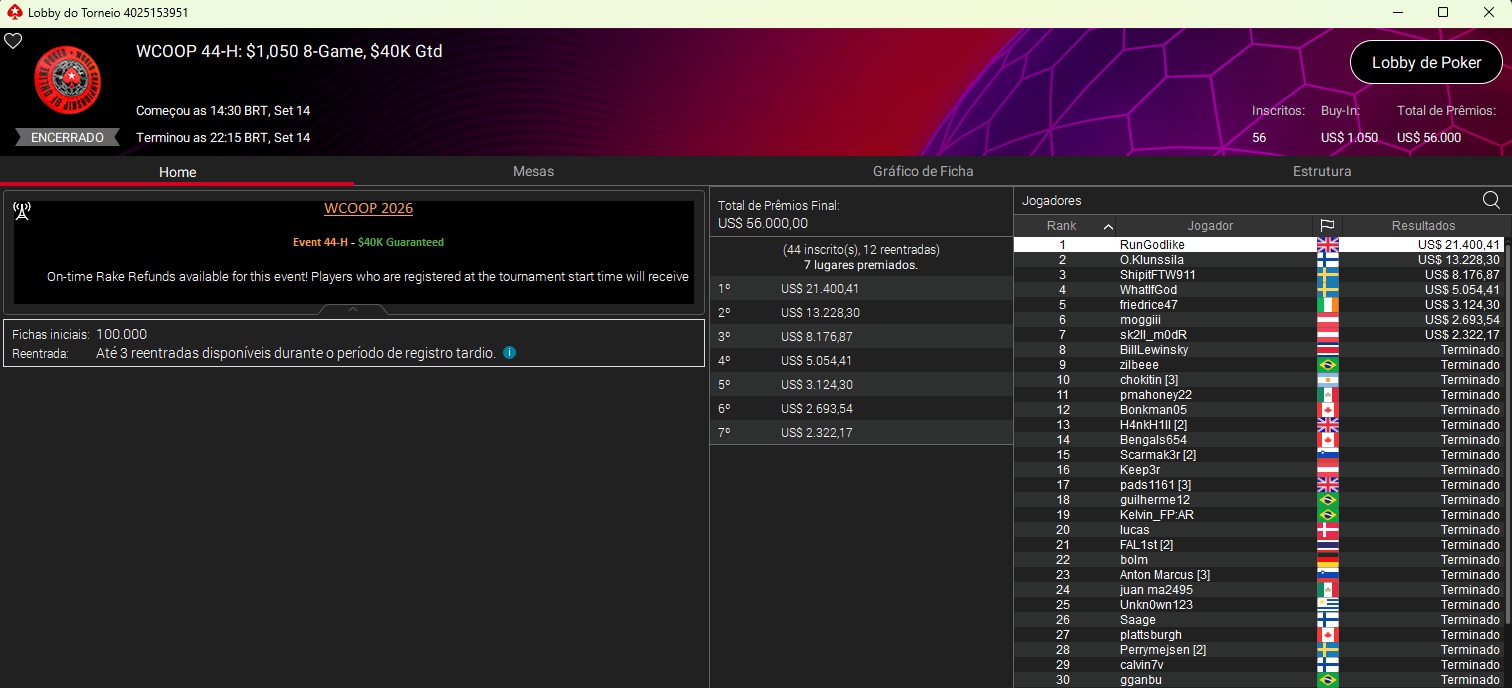Viewport: 1512px width, 688px height.
Task: Click 3º prize row US$ 8.176,87
Action: [861, 337]
